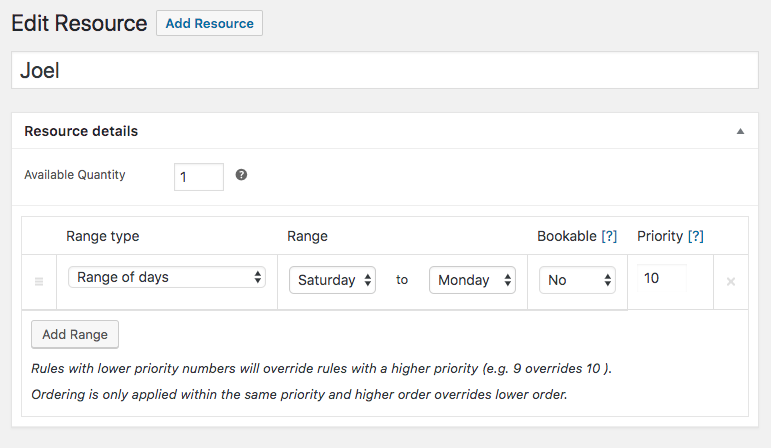
Task: Click the Priority [?] help tooltip
Action: (696, 237)
